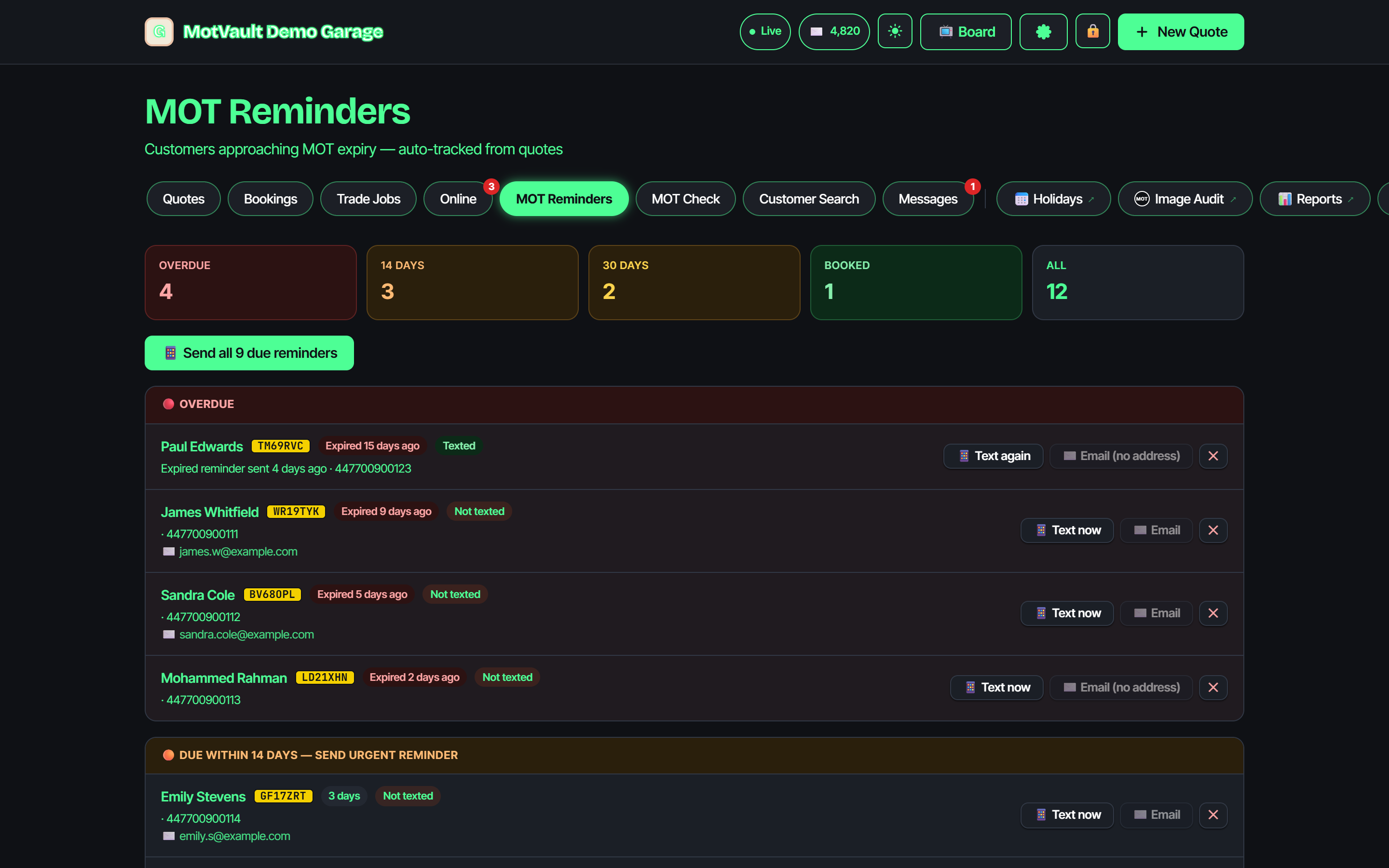The height and width of the screenshot is (868, 1389).
Task: Dismiss Paul Edwards reminder with X
Action: pyautogui.click(x=1213, y=456)
